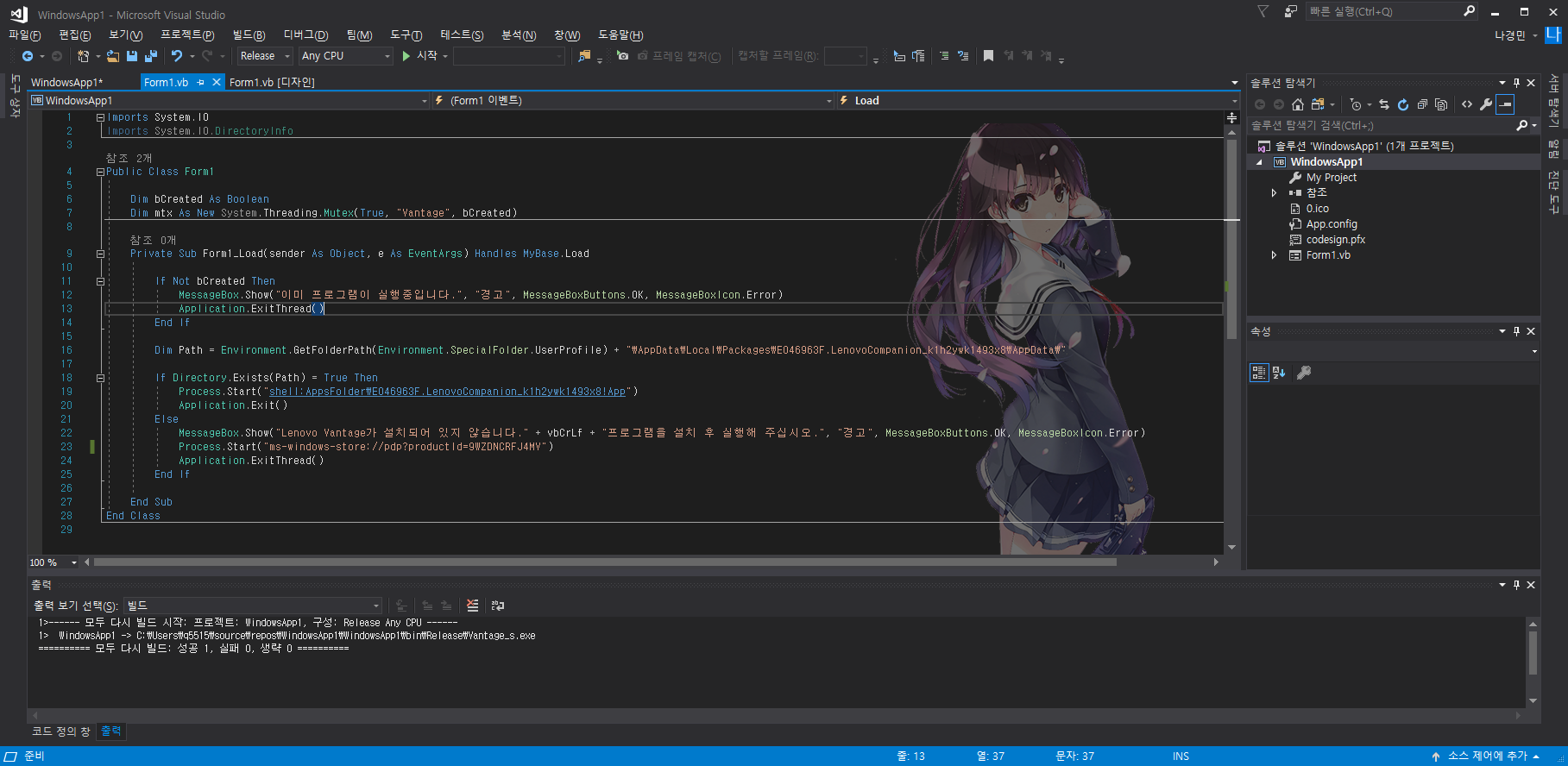Click the pending changes filter clock icon
The image size is (1568, 766).
[x=1356, y=104]
